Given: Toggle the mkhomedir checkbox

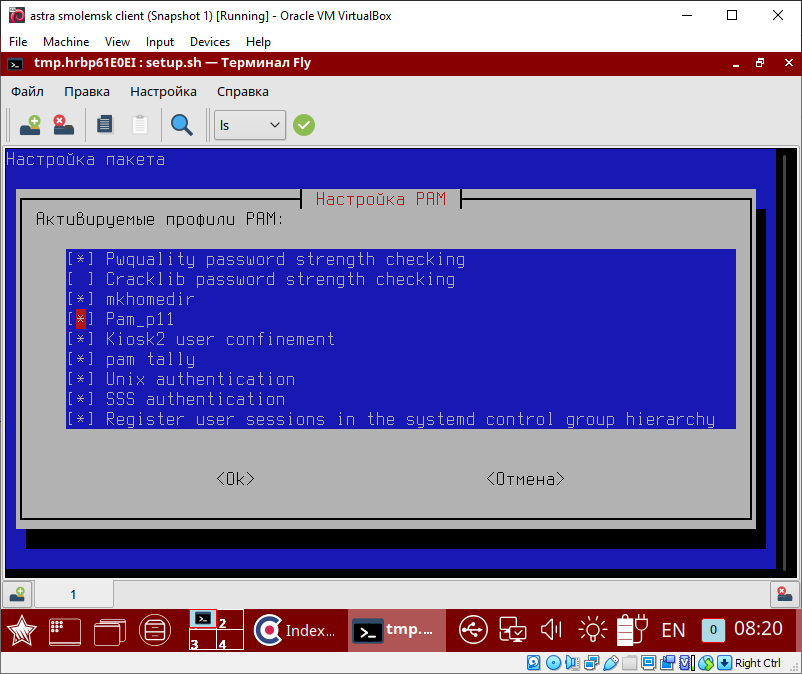Looking at the screenshot, I should 81,299.
